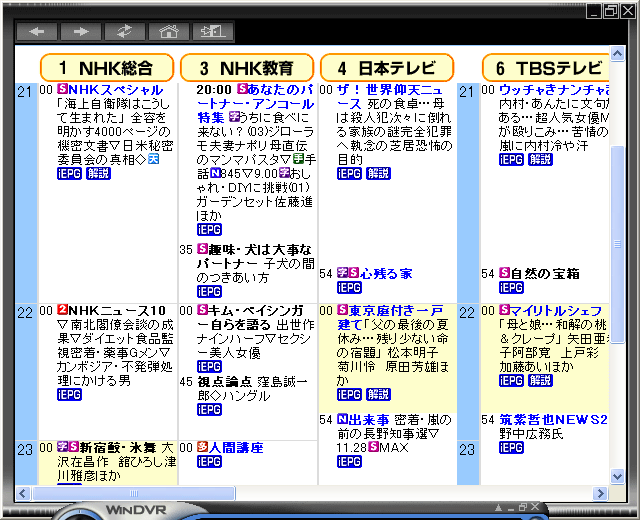Click the NHKニュース10 program title
Image resolution: width=640 pixels, height=520 pixels.
[117, 311]
